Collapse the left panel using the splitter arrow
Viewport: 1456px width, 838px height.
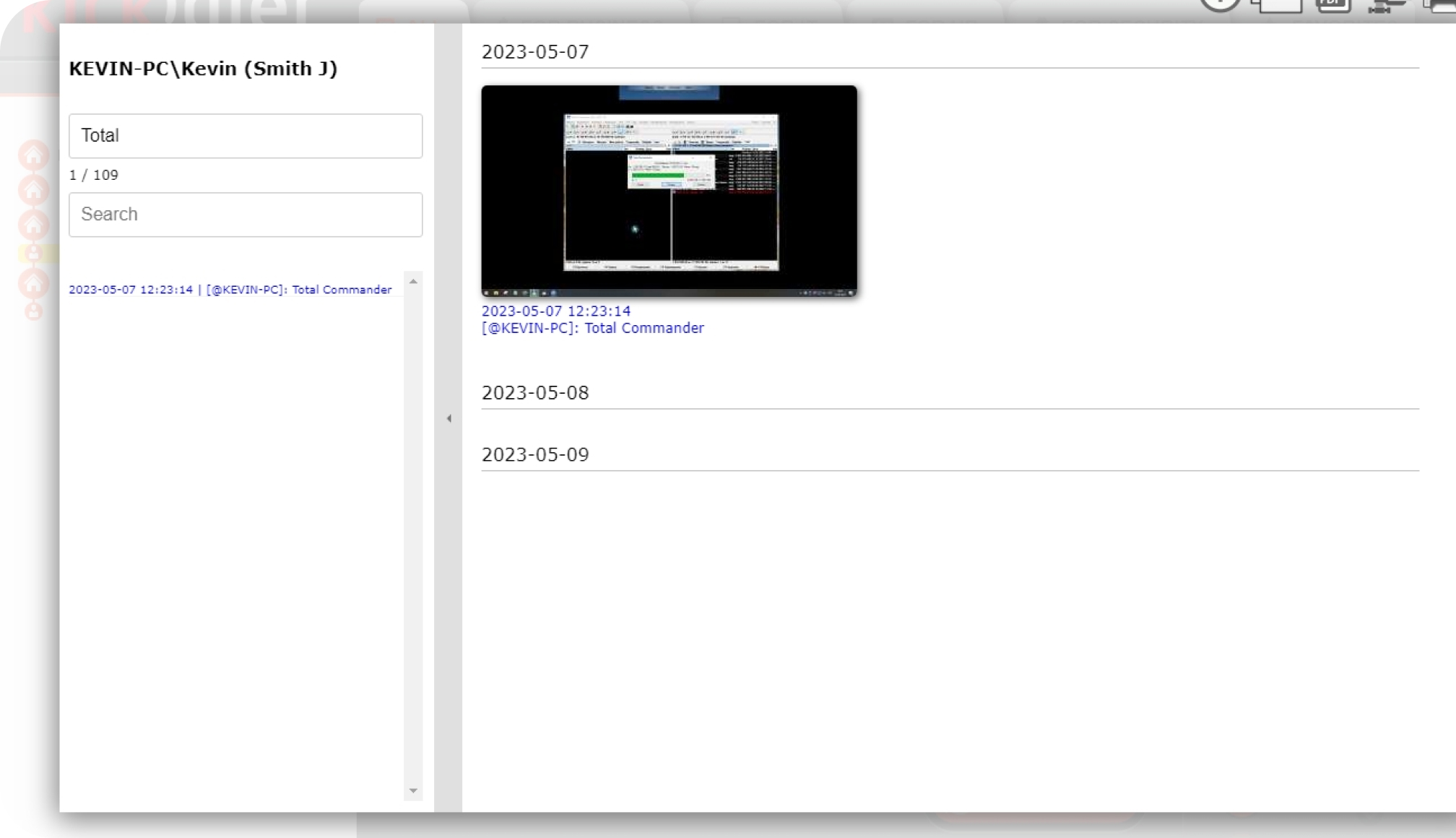click(x=448, y=418)
